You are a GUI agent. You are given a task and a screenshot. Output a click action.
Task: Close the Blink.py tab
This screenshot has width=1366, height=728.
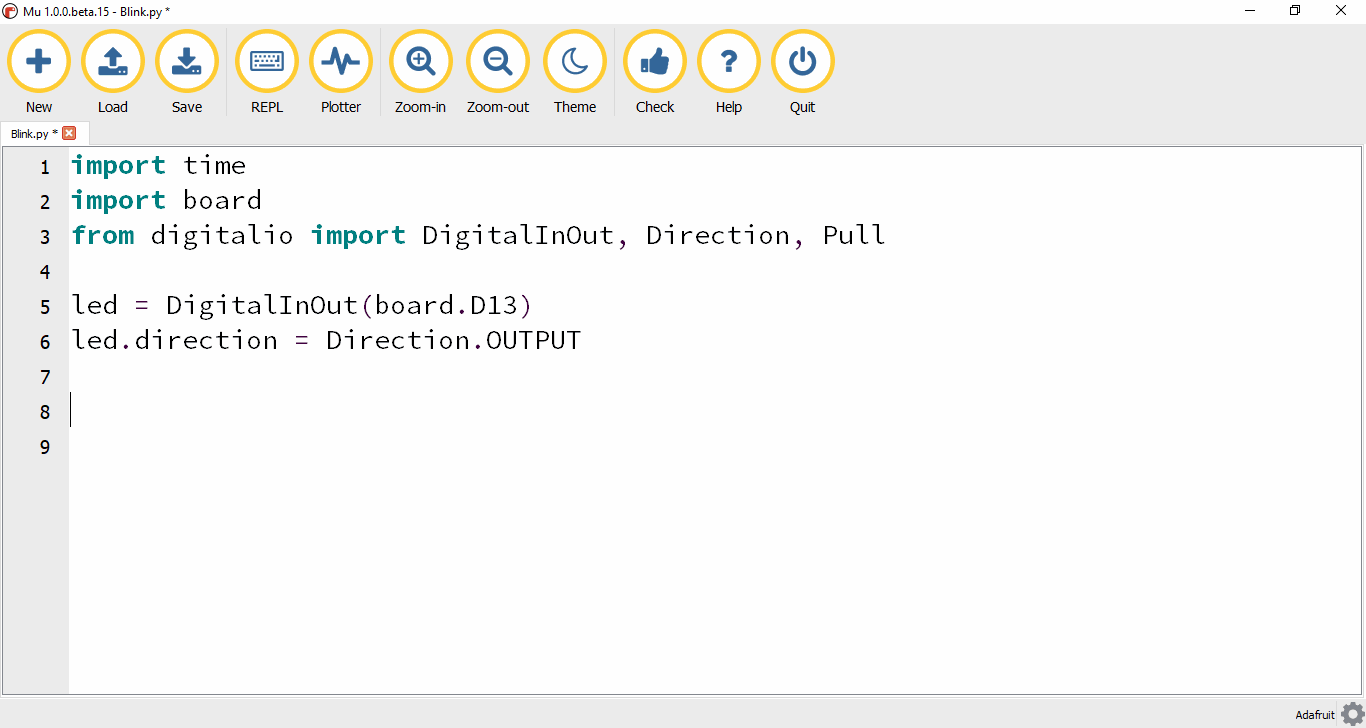point(69,132)
